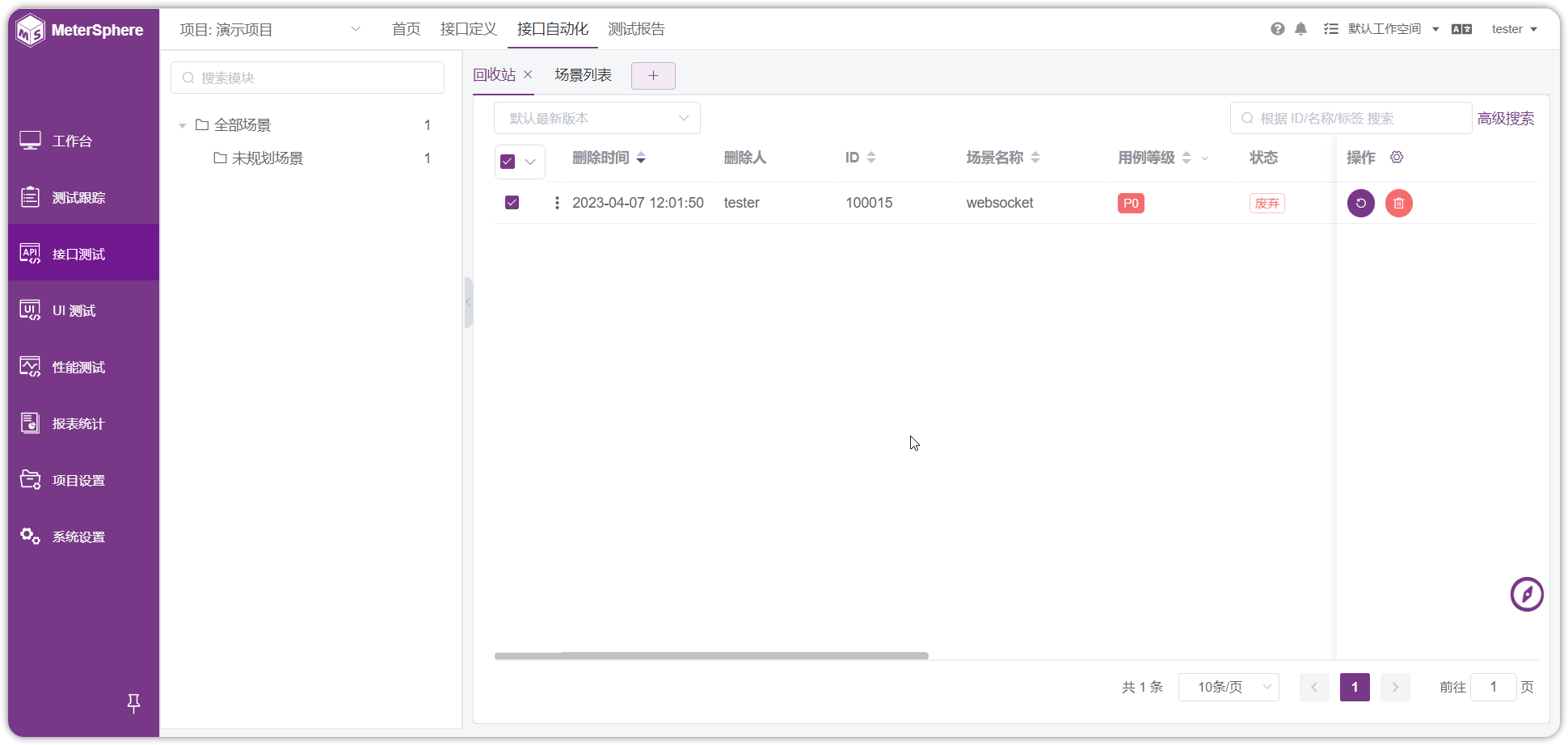Open 测试跟踪 in the sidebar
Viewport: 1568px width, 745px height.
83,197
